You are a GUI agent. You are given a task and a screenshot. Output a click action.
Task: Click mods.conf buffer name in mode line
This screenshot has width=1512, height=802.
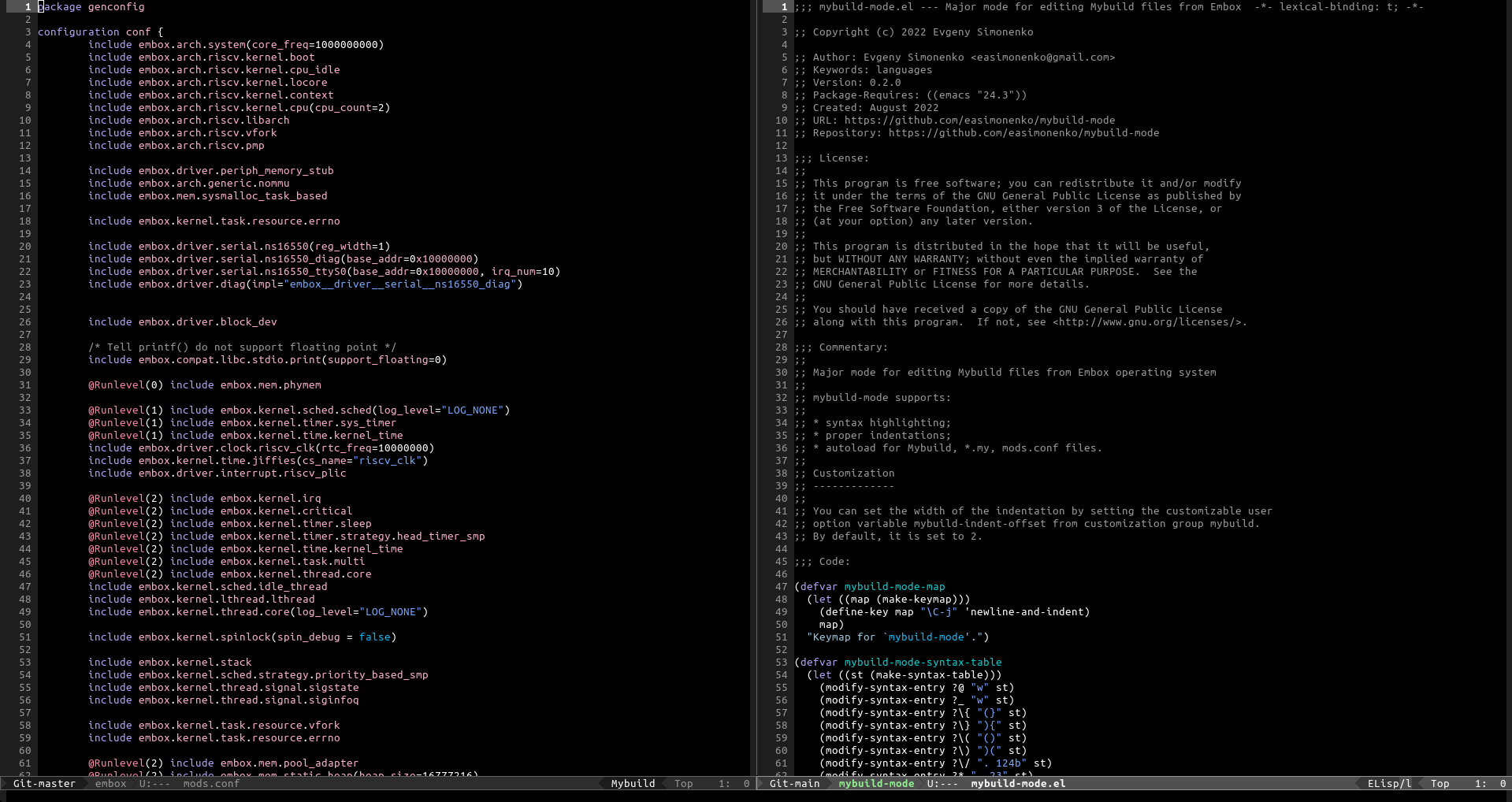tap(211, 784)
